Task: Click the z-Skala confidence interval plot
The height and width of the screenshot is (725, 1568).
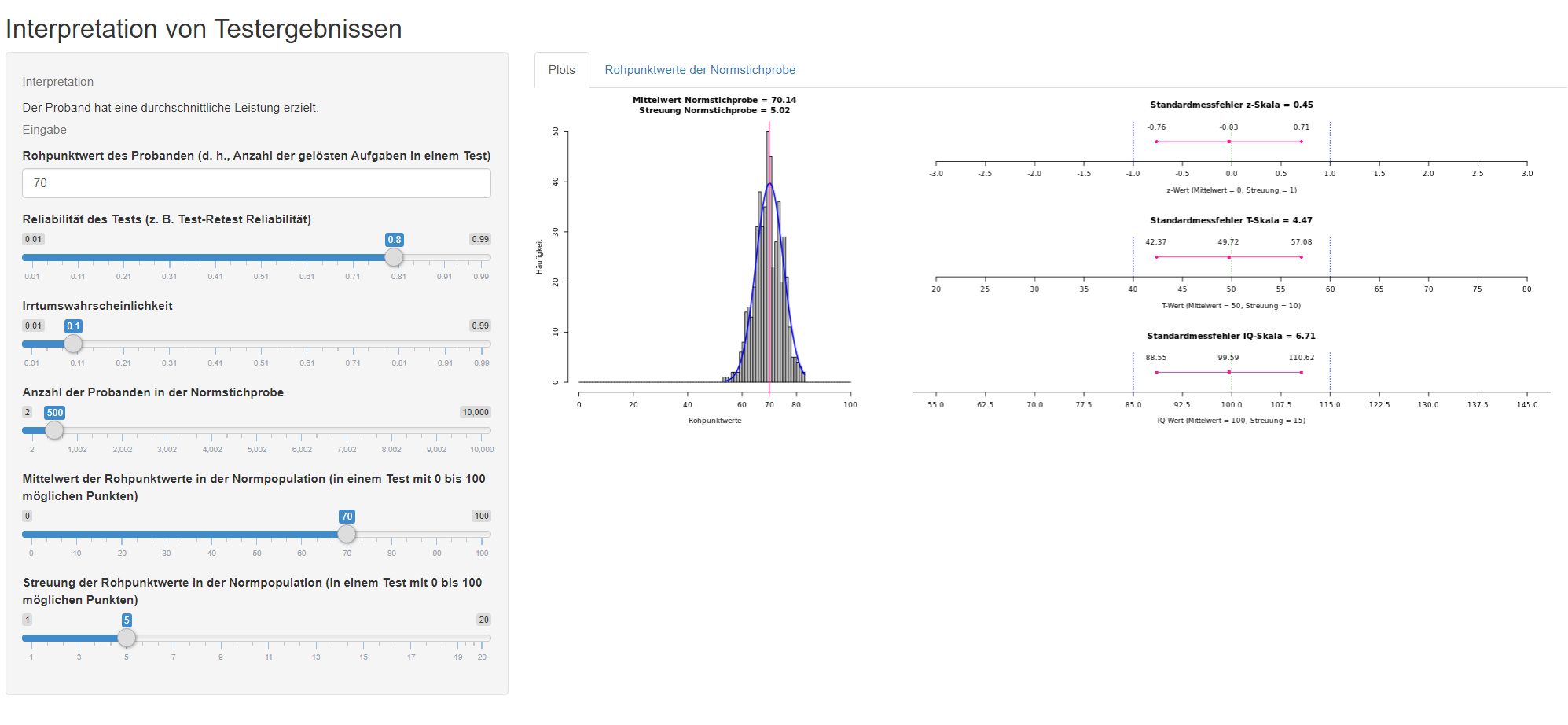Action: 1231,149
